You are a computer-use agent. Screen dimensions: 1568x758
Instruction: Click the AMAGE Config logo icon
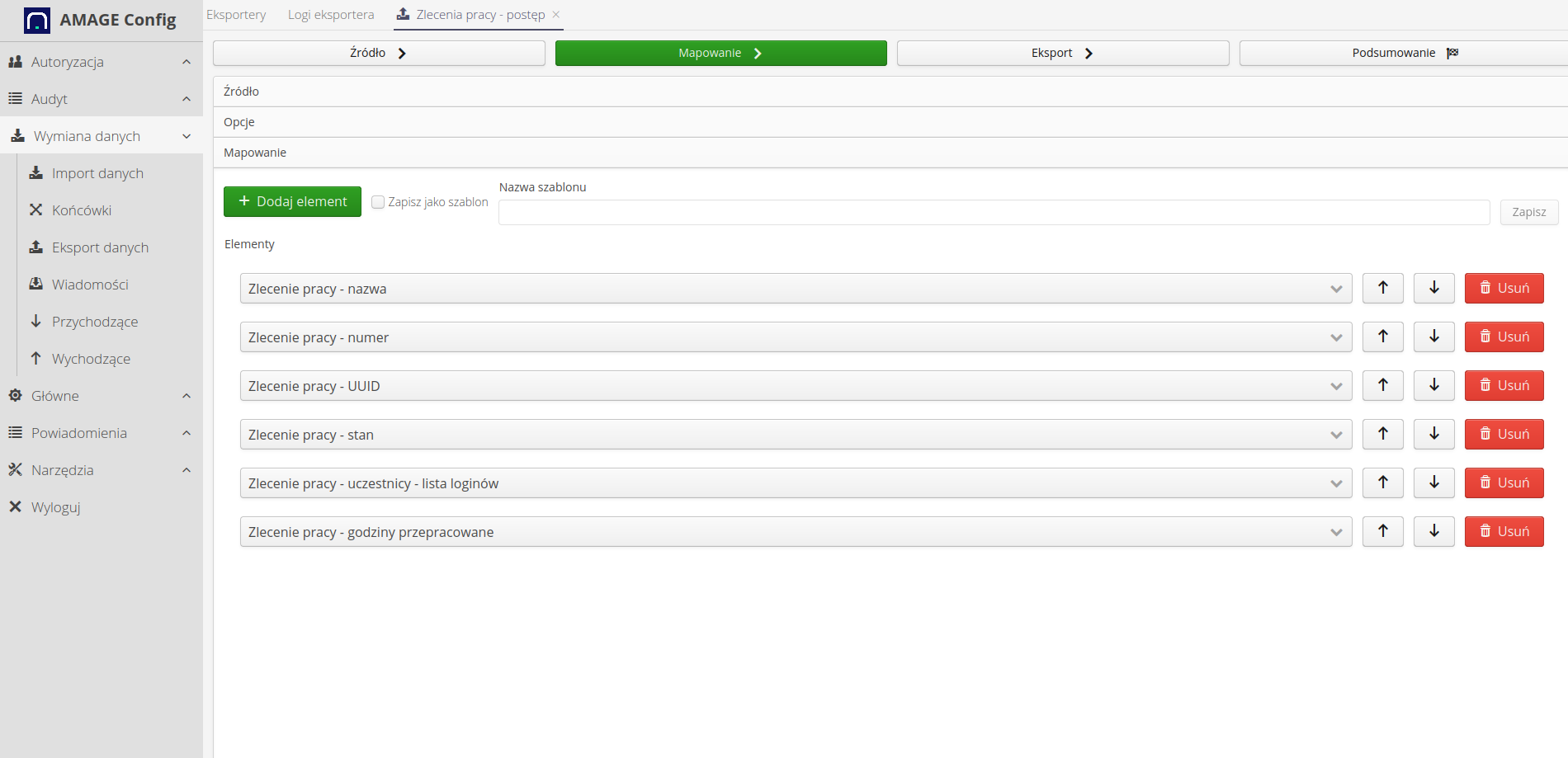click(x=37, y=20)
